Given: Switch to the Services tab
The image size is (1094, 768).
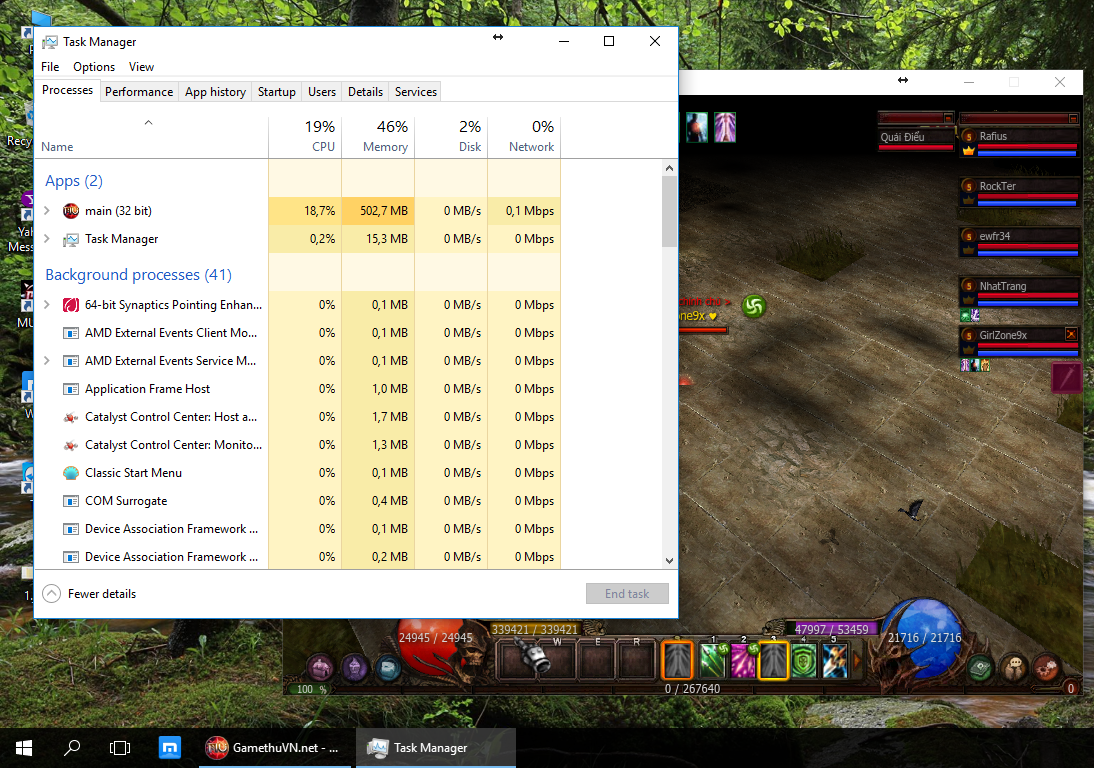Looking at the screenshot, I should [x=416, y=91].
